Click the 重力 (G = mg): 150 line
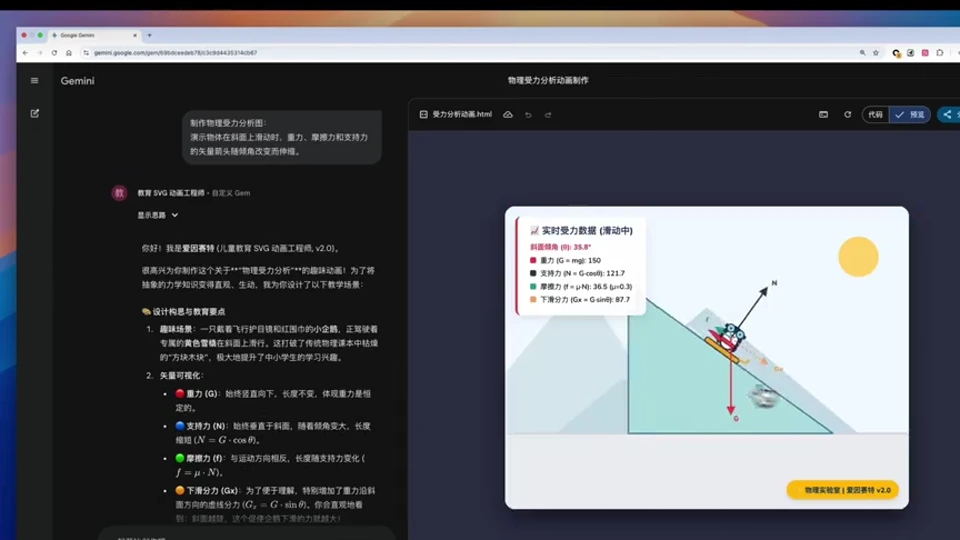The height and width of the screenshot is (540, 960). click(x=570, y=260)
